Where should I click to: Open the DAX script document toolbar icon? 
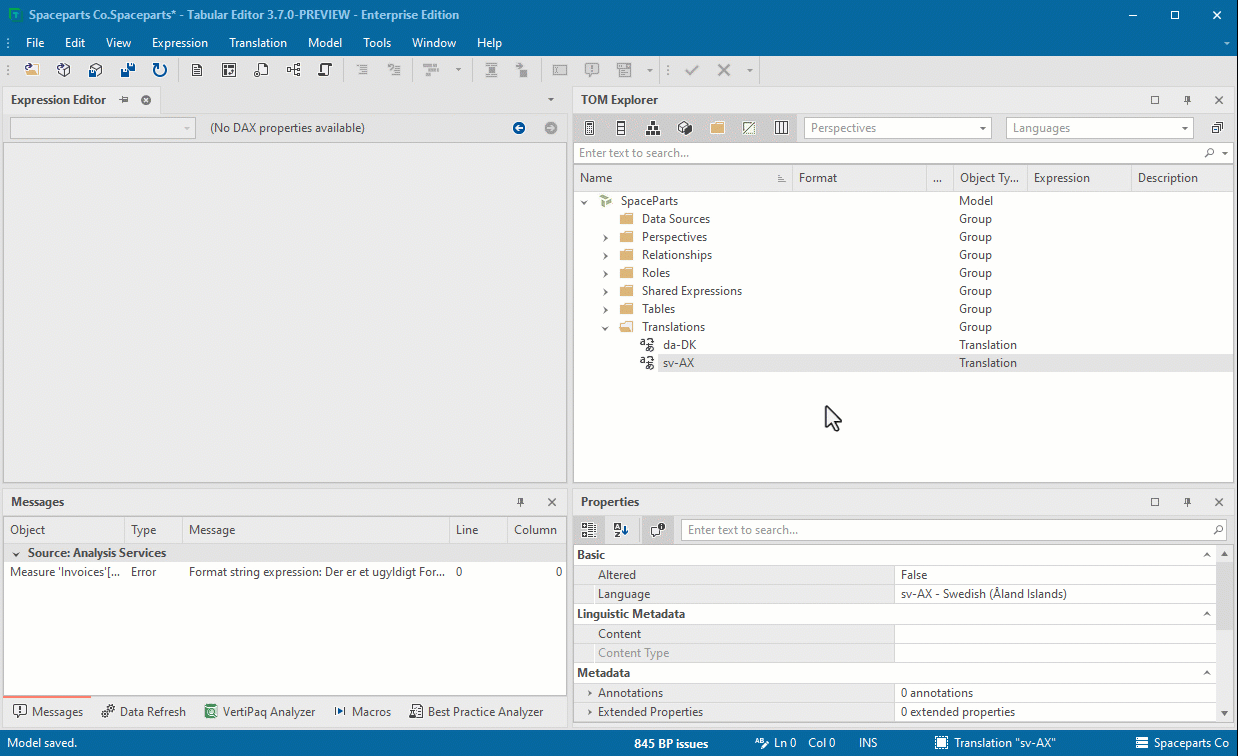click(x=197, y=70)
